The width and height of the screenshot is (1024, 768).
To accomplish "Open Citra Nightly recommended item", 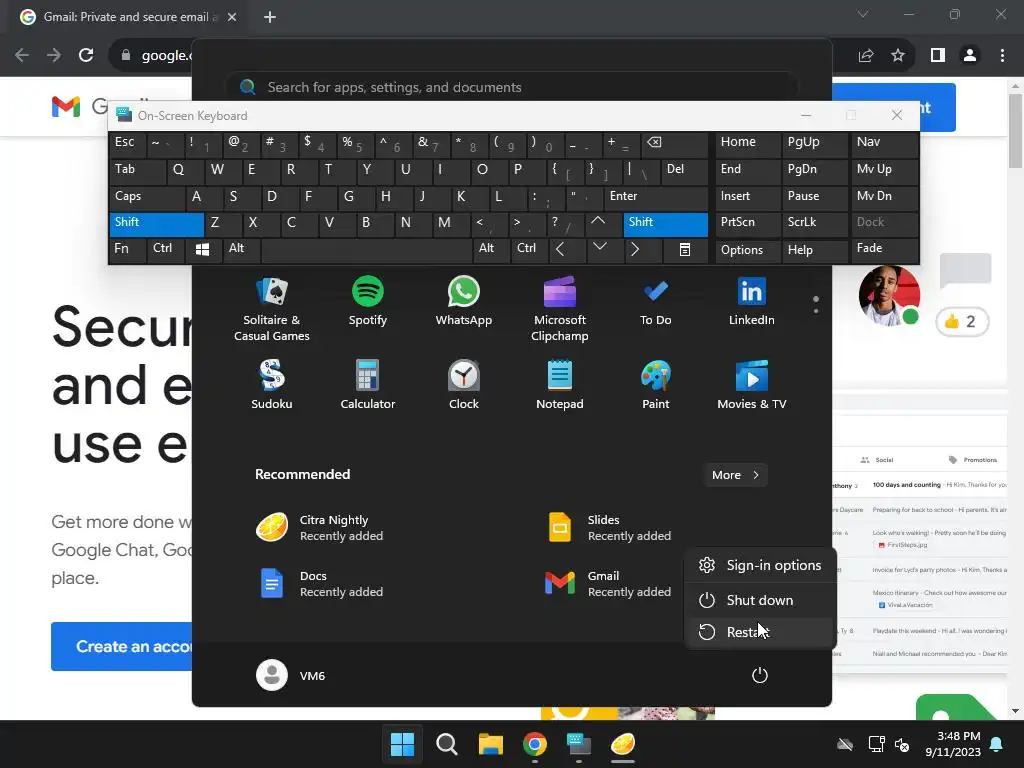I will point(320,528).
